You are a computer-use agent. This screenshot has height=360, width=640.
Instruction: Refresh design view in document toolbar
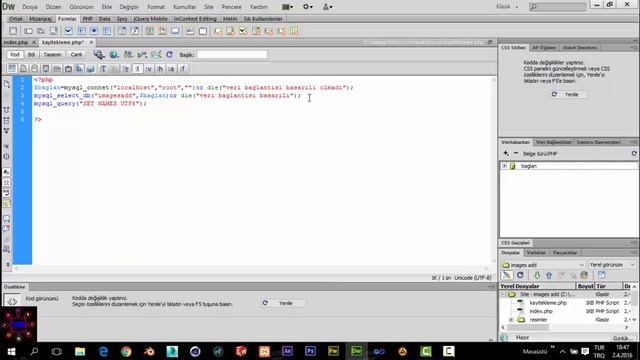169,55
